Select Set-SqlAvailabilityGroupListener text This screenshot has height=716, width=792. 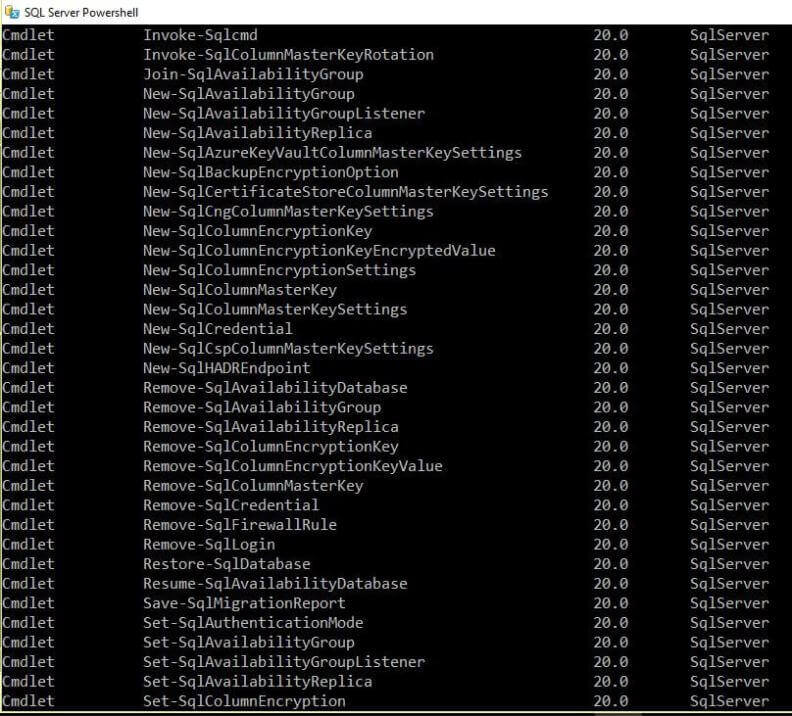pyautogui.click(x=284, y=662)
